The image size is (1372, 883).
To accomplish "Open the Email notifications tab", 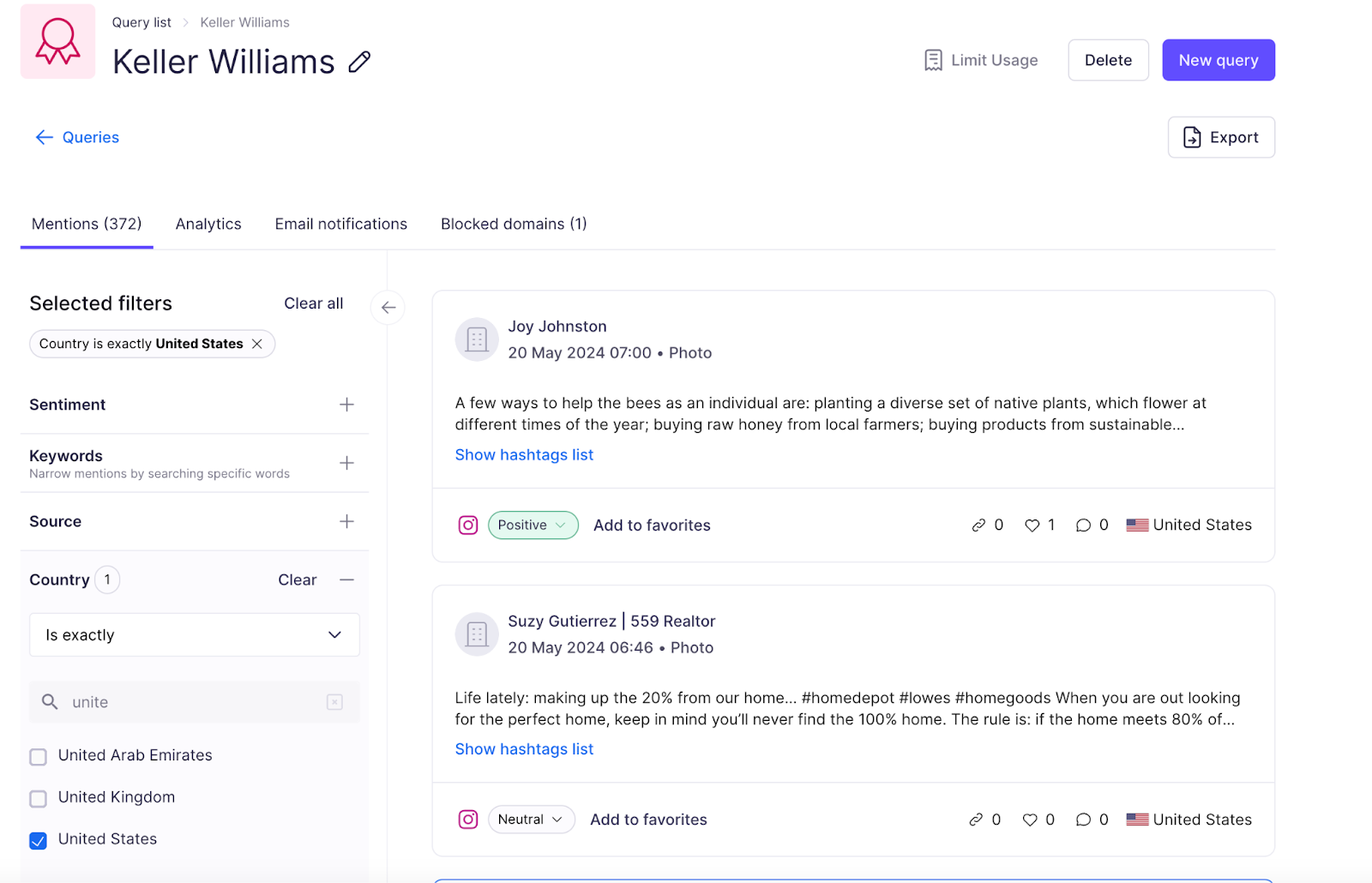I will click(x=341, y=224).
